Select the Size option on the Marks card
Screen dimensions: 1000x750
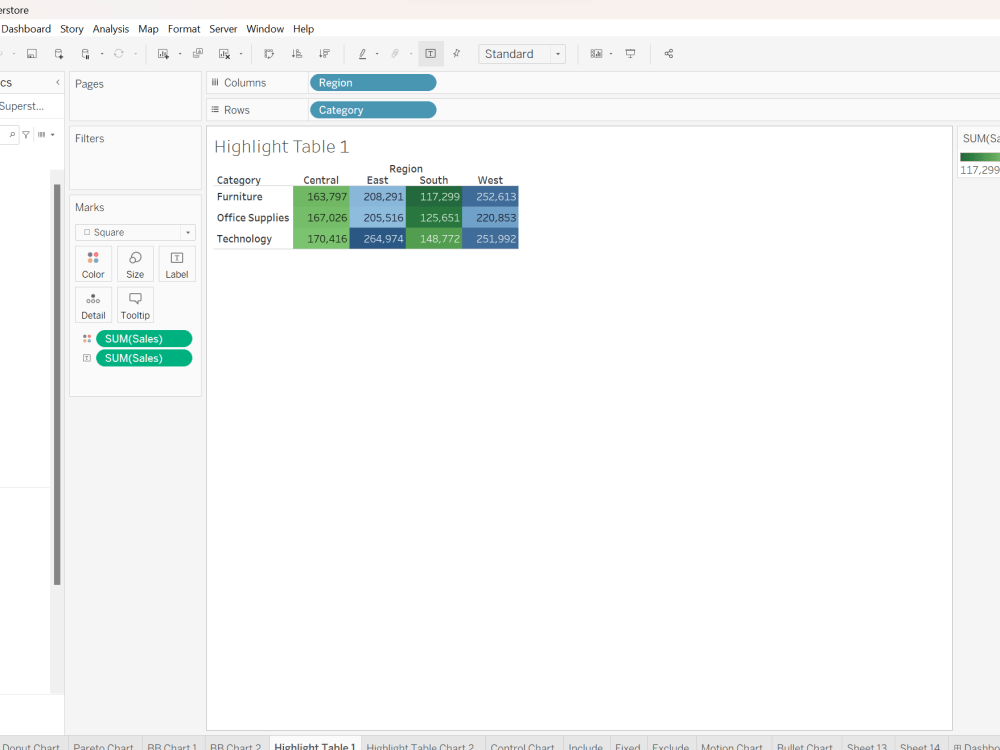(135, 263)
